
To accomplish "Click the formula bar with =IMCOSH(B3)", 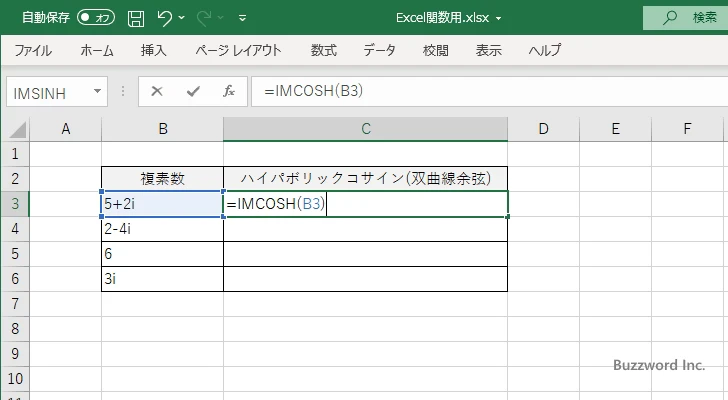I will tap(489, 91).
